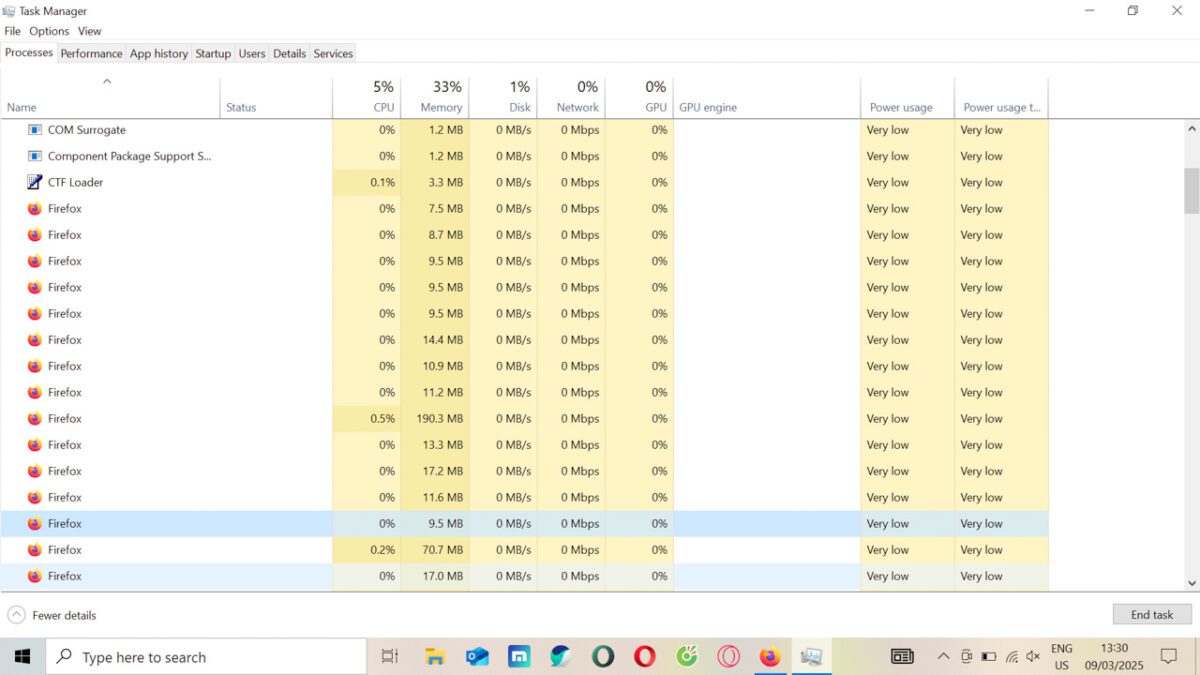This screenshot has width=1200, height=675.
Task: Open the news widget icon on the taskbar
Action: (x=902, y=657)
